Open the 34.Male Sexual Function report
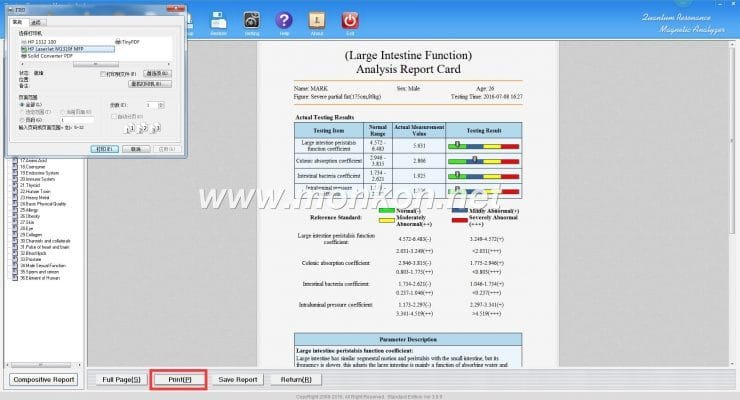Image resolution: width=740 pixels, height=400 pixels. (42, 266)
